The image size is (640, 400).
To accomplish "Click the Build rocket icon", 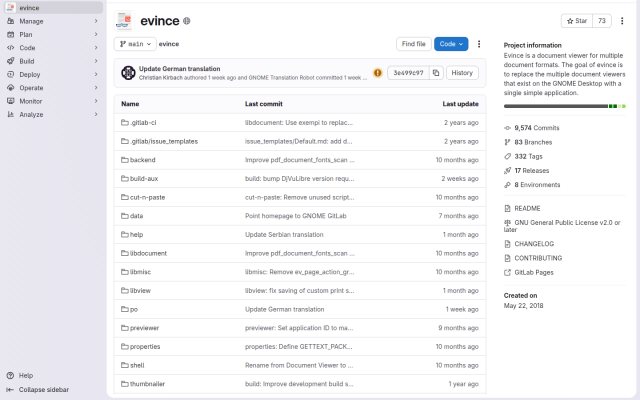I will click(11, 61).
